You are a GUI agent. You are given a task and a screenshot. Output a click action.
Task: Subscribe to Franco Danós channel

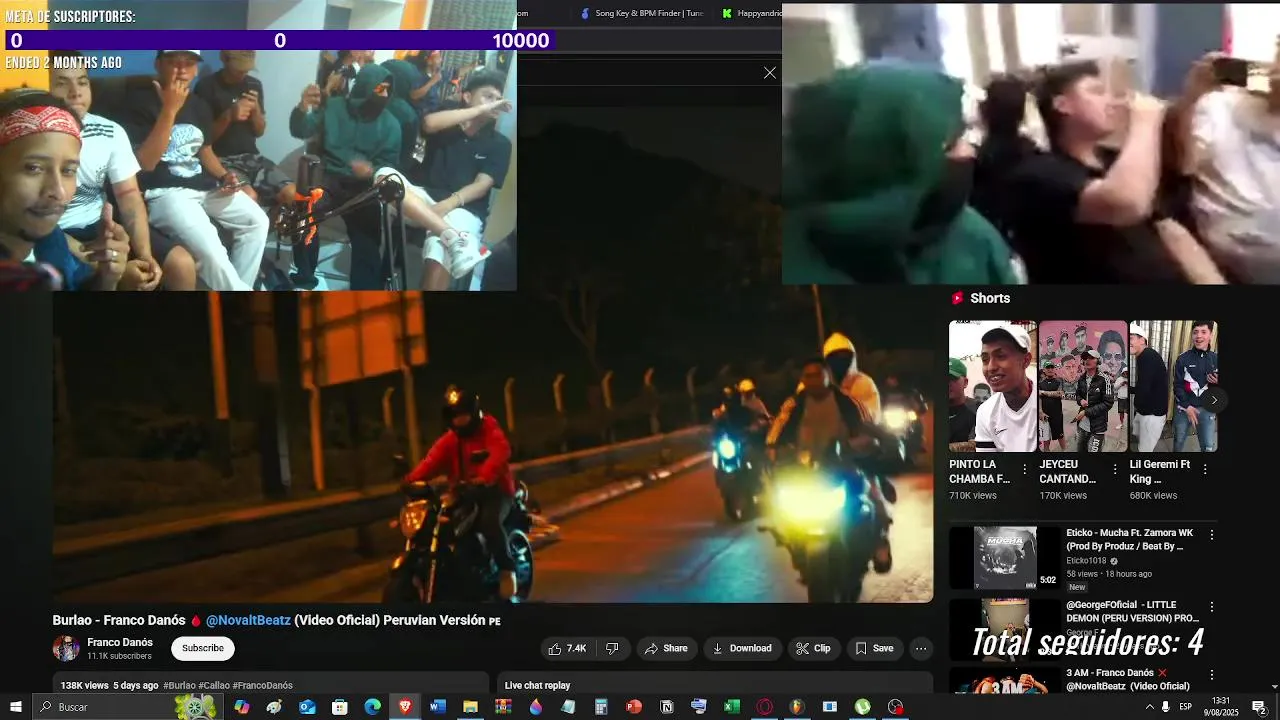point(203,648)
